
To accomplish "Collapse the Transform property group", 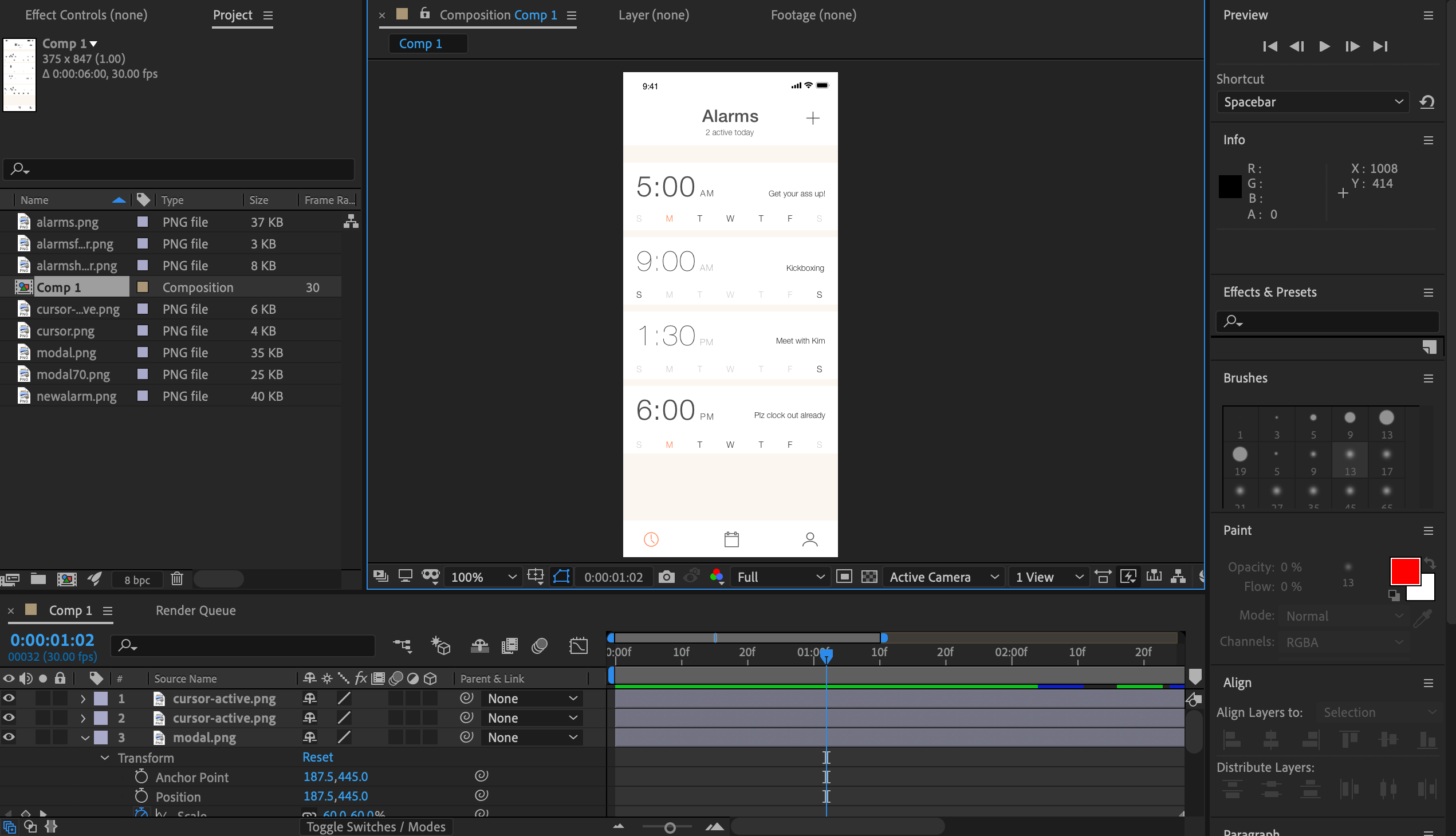I will click(105, 758).
